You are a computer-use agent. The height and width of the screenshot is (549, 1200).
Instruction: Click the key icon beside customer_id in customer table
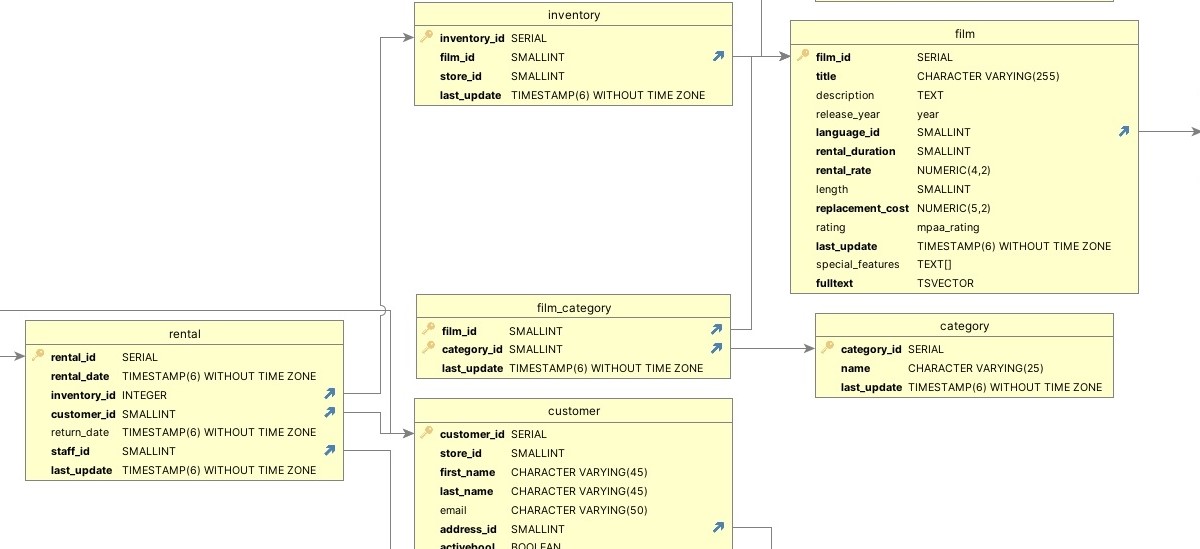(x=427, y=433)
